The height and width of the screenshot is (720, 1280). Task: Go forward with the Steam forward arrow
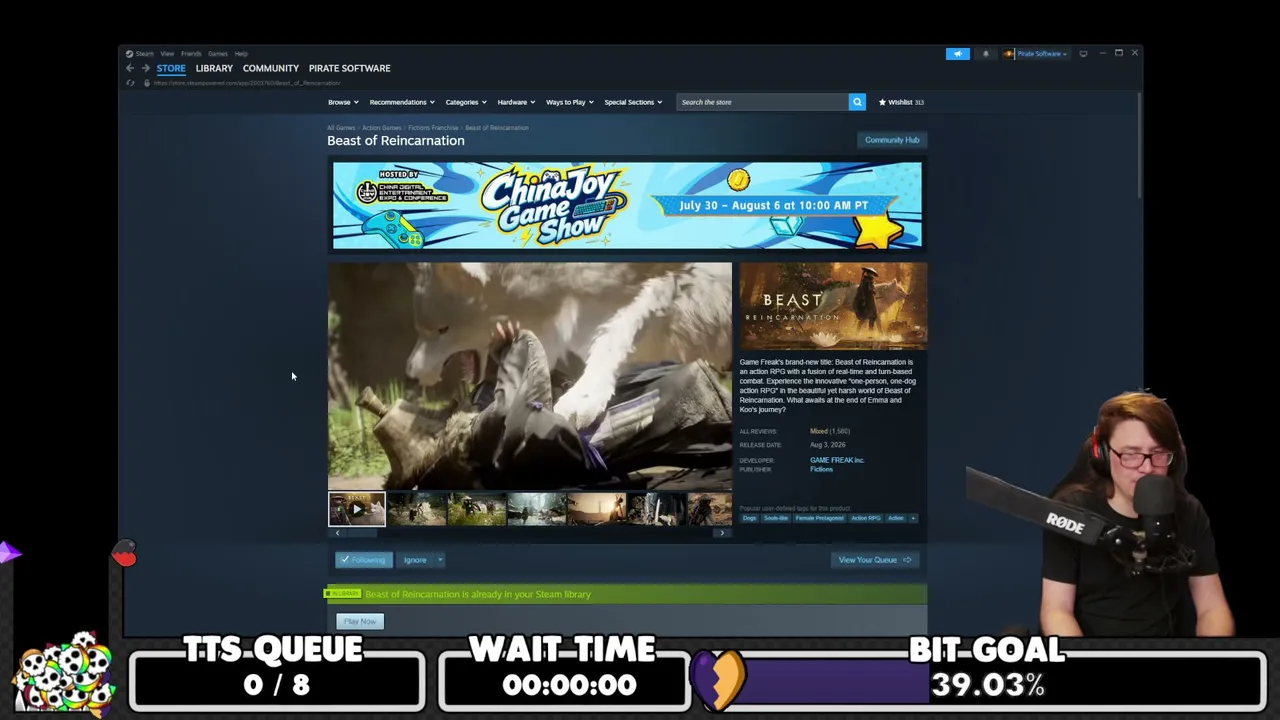(x=145, y=68)
